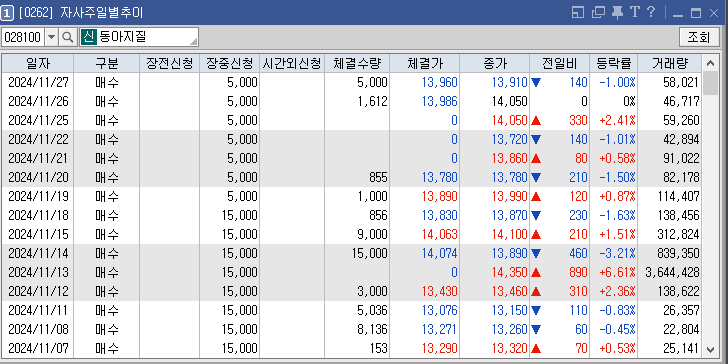Click the 839,350 volume cell
This screenshot has width=728, height=364.
pos(670,254)
